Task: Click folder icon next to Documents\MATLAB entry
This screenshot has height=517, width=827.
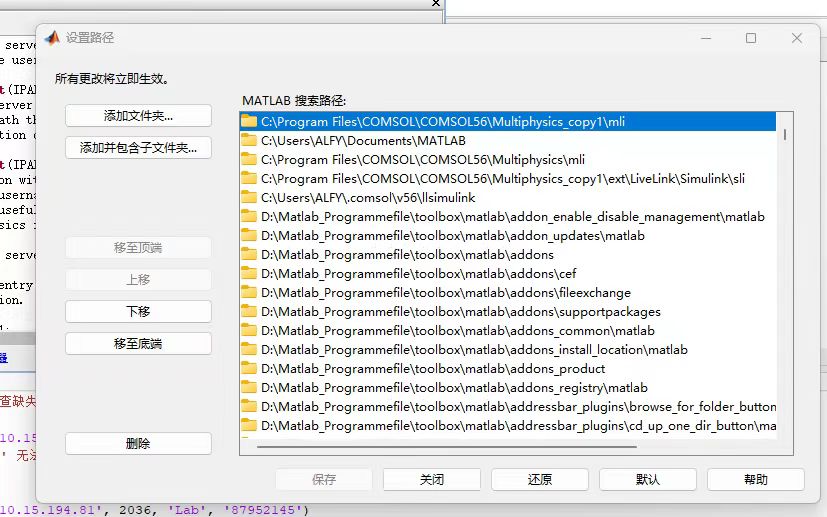Action: click(249, 140)
